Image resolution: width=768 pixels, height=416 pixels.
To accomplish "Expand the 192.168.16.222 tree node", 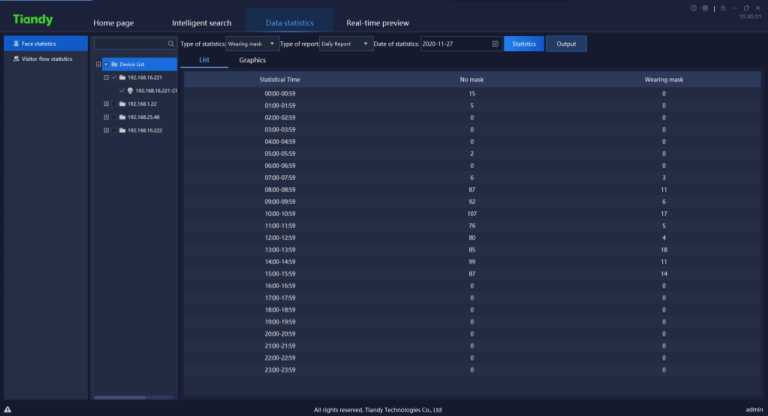I will 106,130.
